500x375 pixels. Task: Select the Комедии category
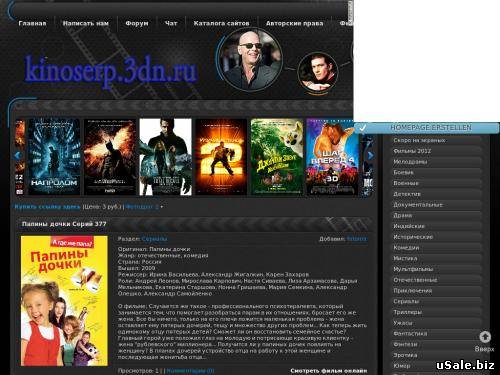point(406,248)
